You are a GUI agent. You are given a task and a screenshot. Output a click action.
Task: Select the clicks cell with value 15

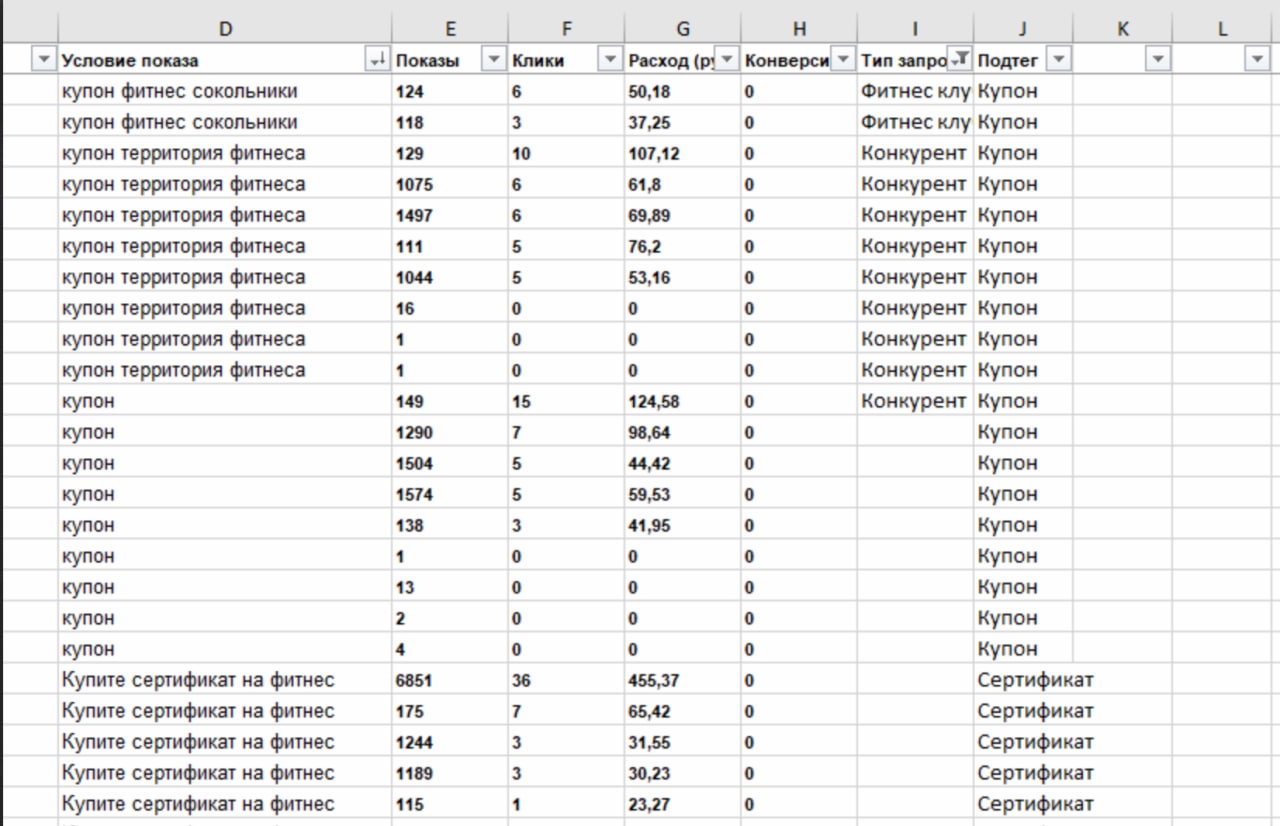tap(566, 401)
